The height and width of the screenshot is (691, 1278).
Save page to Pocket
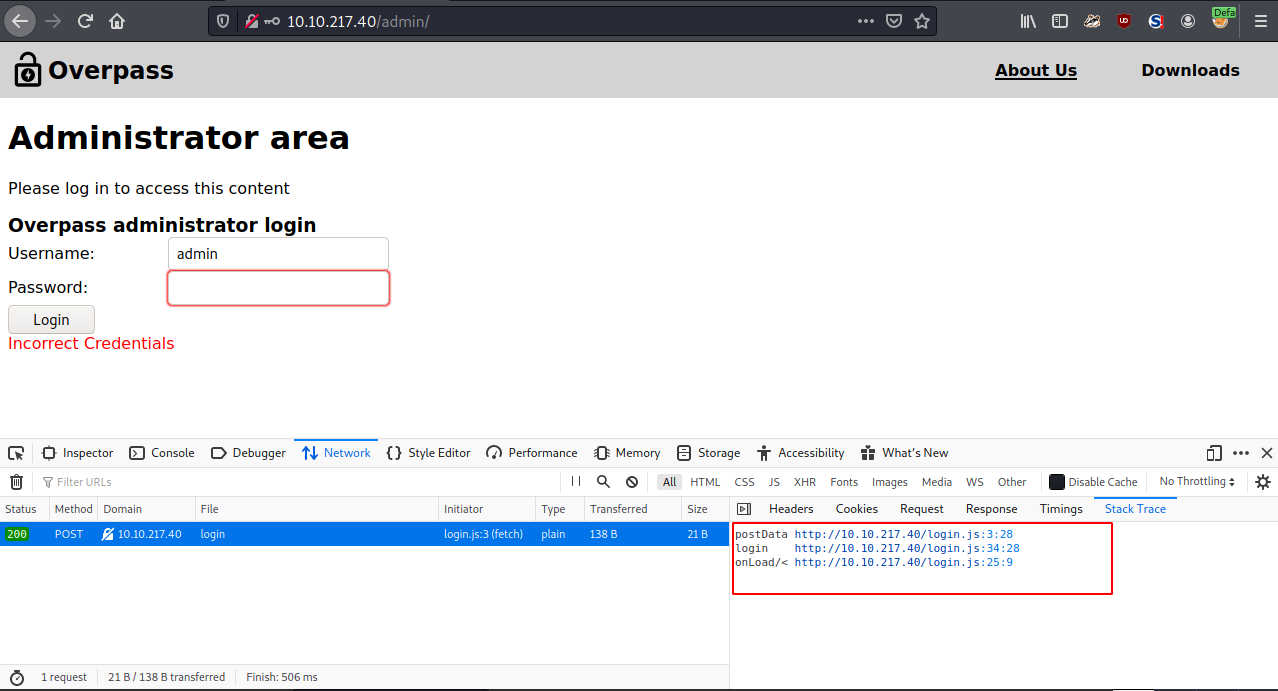[895, 21]
